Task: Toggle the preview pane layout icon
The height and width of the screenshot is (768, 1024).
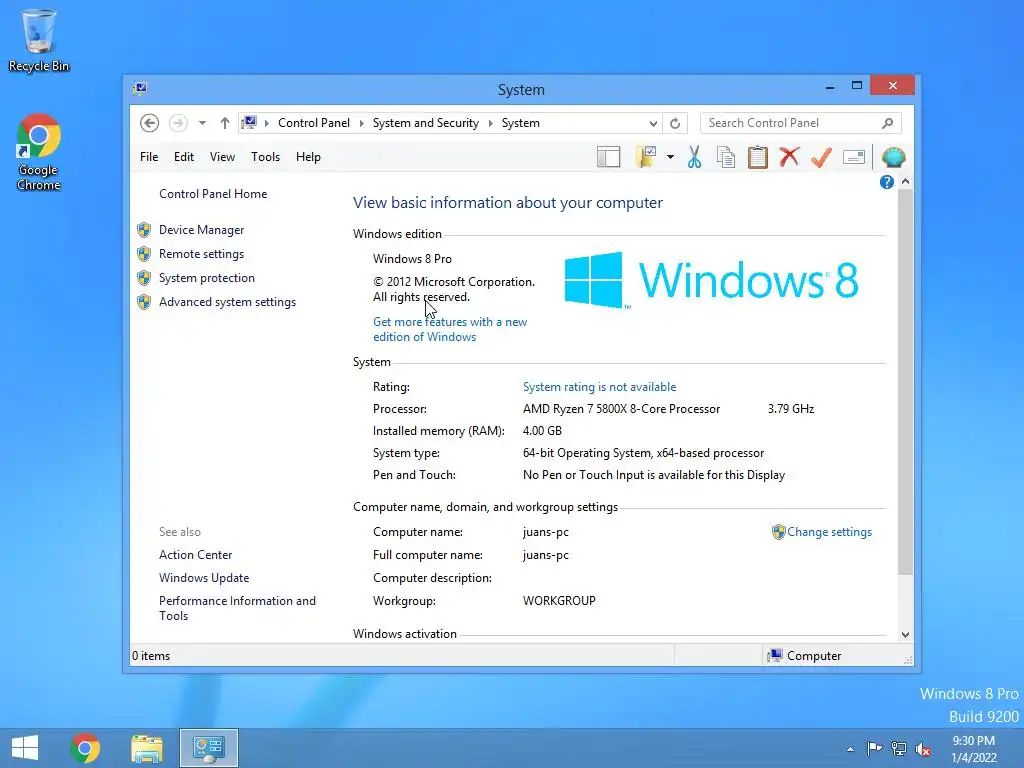Action: 609,157
